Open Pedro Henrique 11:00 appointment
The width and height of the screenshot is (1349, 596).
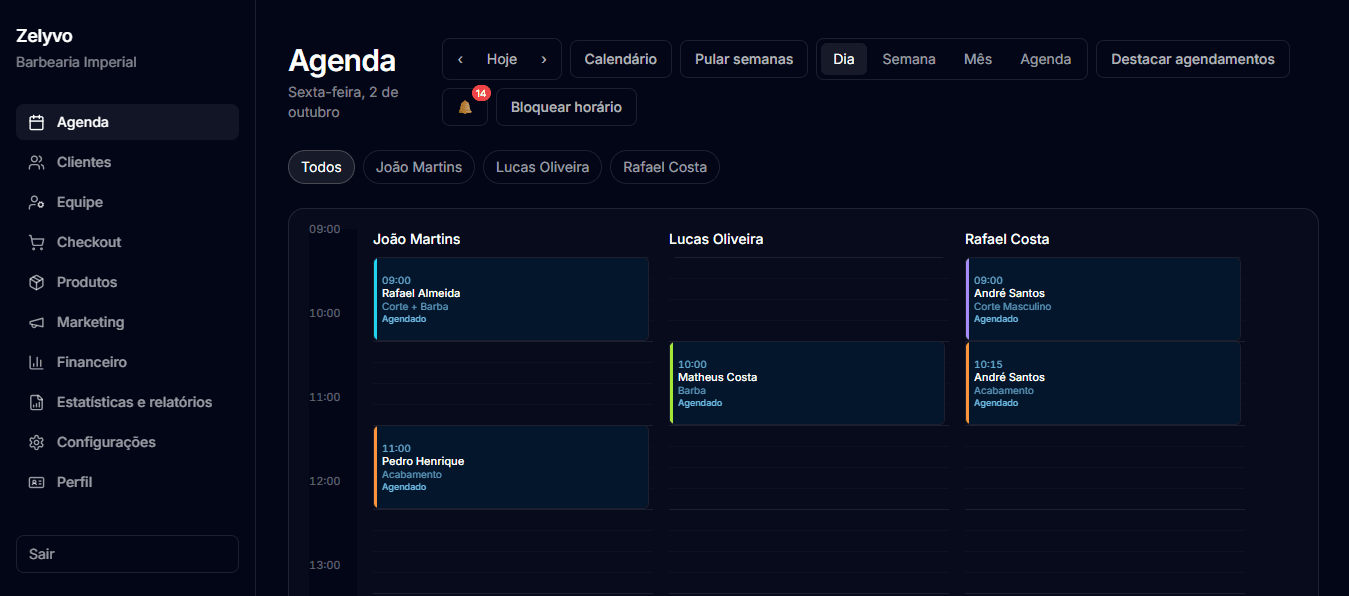click(511, 467)
